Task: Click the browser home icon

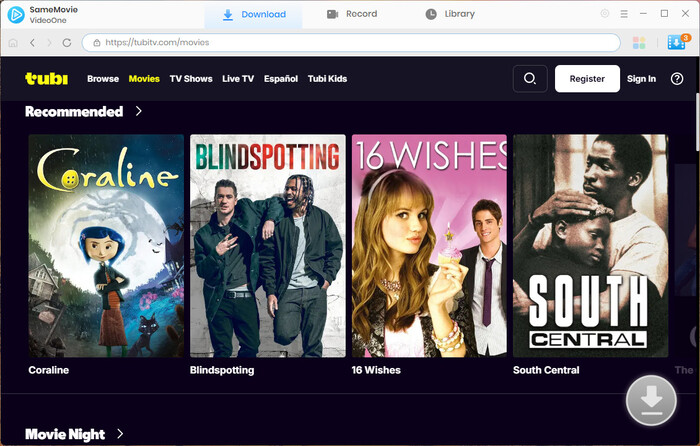Action: click(13, 43)
